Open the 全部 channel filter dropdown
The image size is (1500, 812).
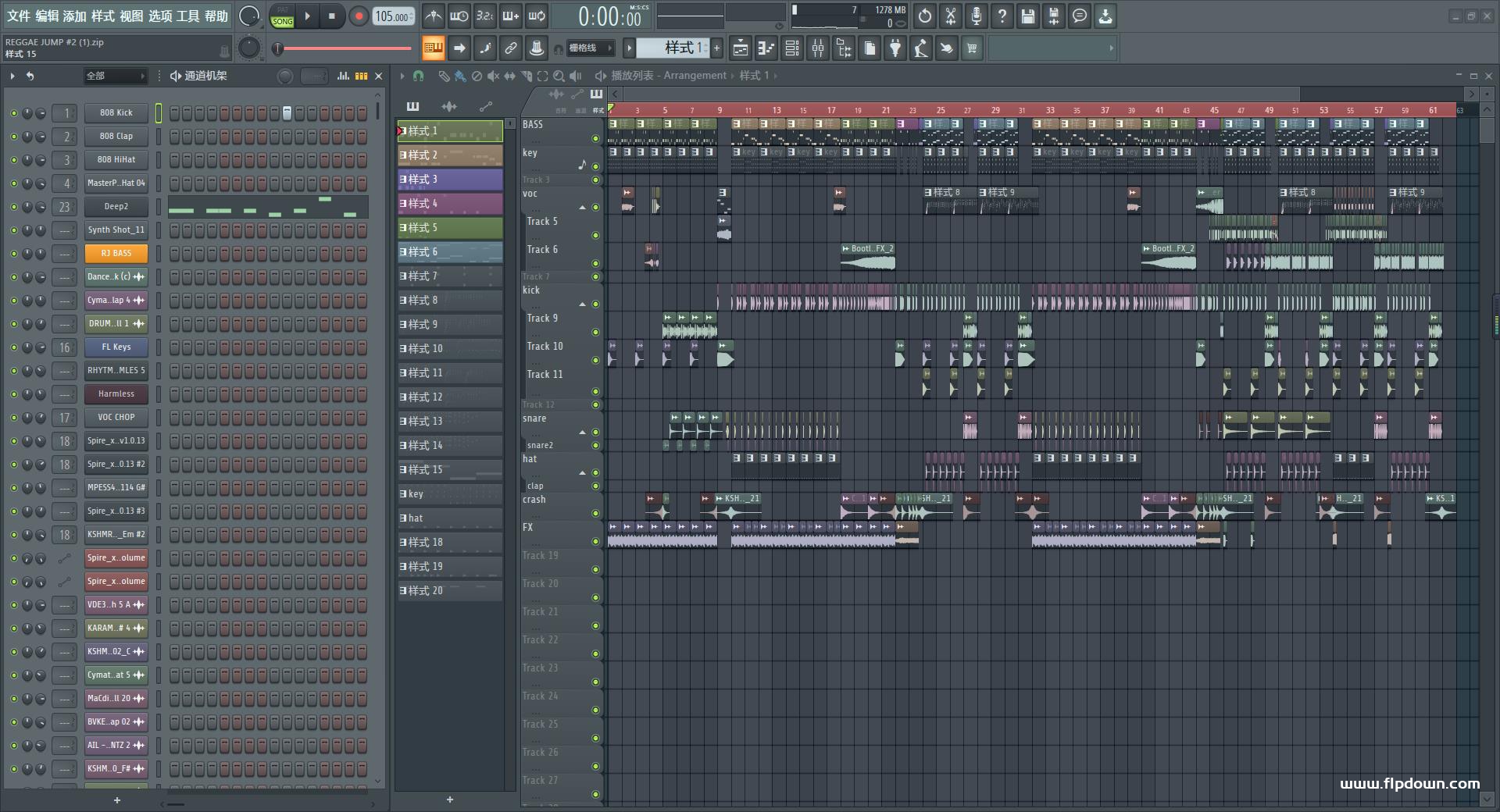tap(116, 76)
